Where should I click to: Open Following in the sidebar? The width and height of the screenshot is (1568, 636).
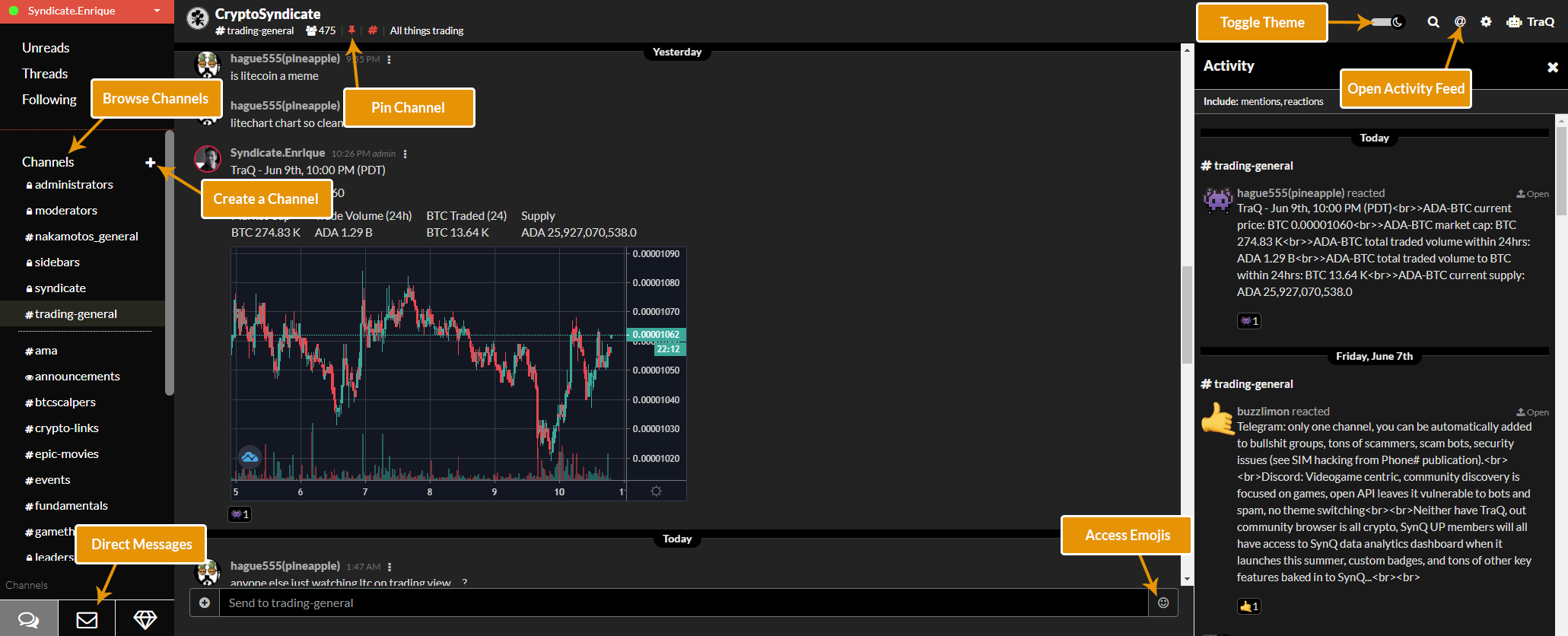49,100
